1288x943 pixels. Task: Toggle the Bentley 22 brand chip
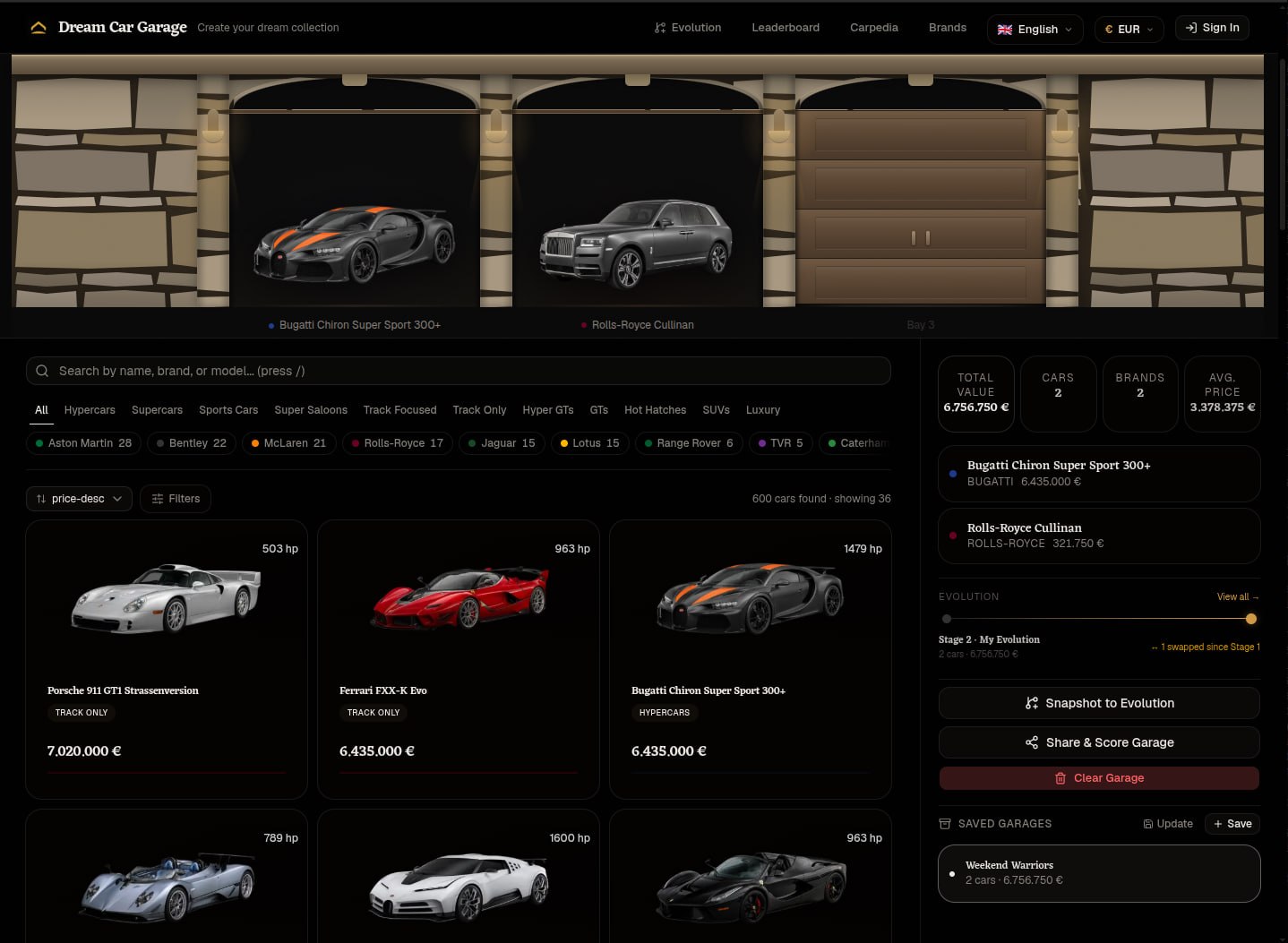point(192,443)
